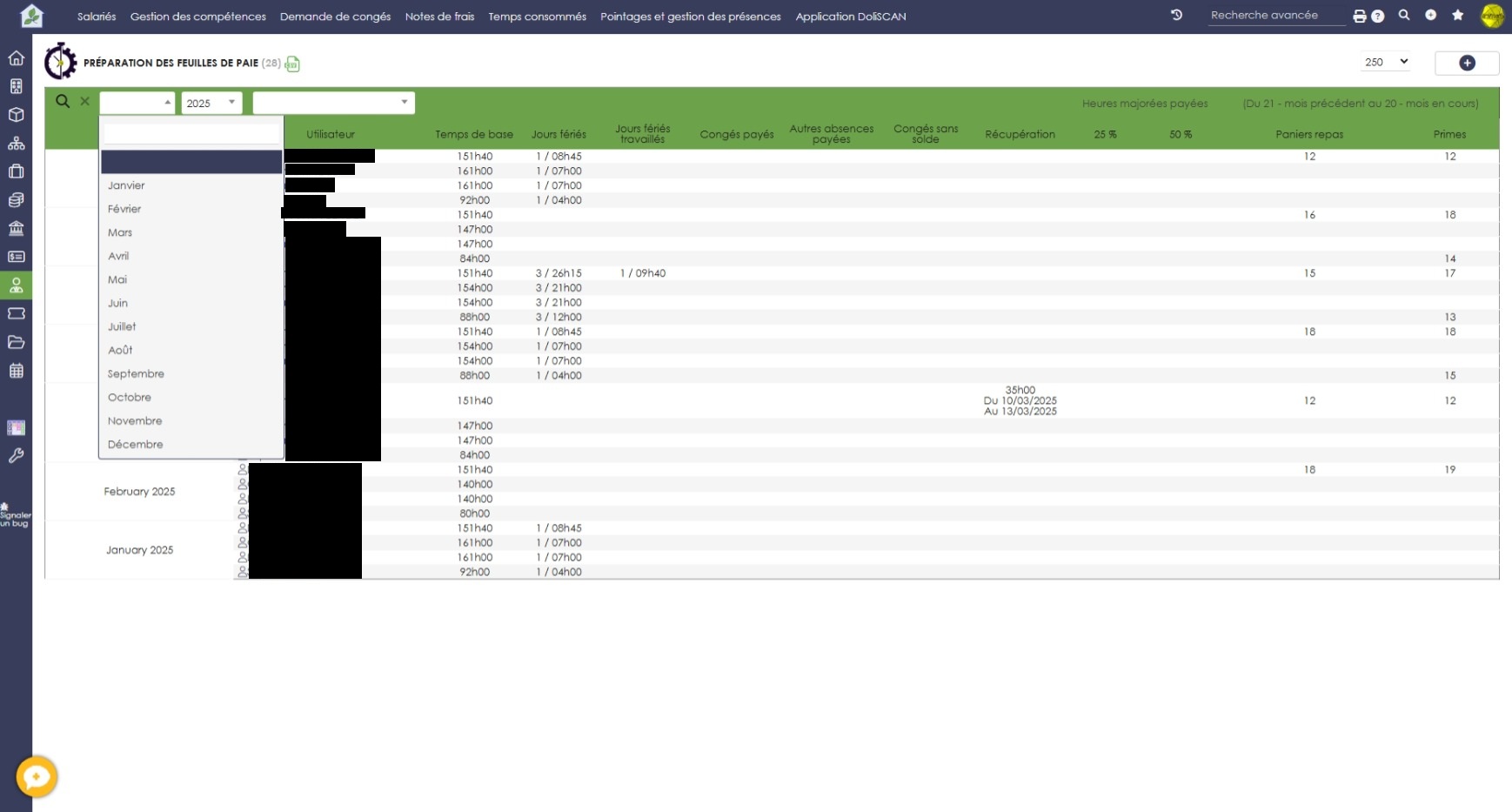Open the user avatar menu
Screen dimensions: 1512x812
(1492, 16)
